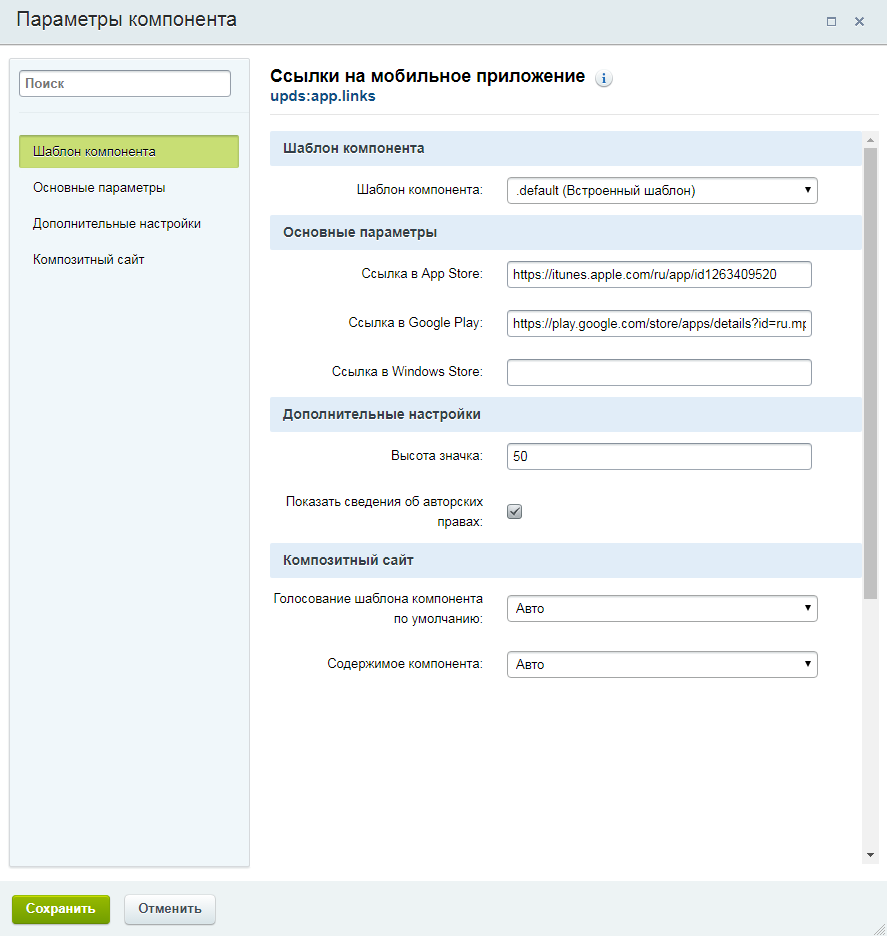Focus the Поиск search field

coord(125,84)
